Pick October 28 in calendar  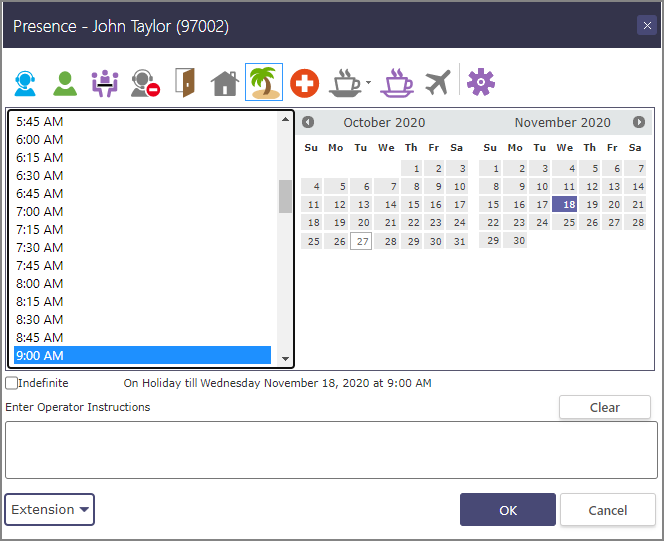pyautogui.click(x=386, y=241)
